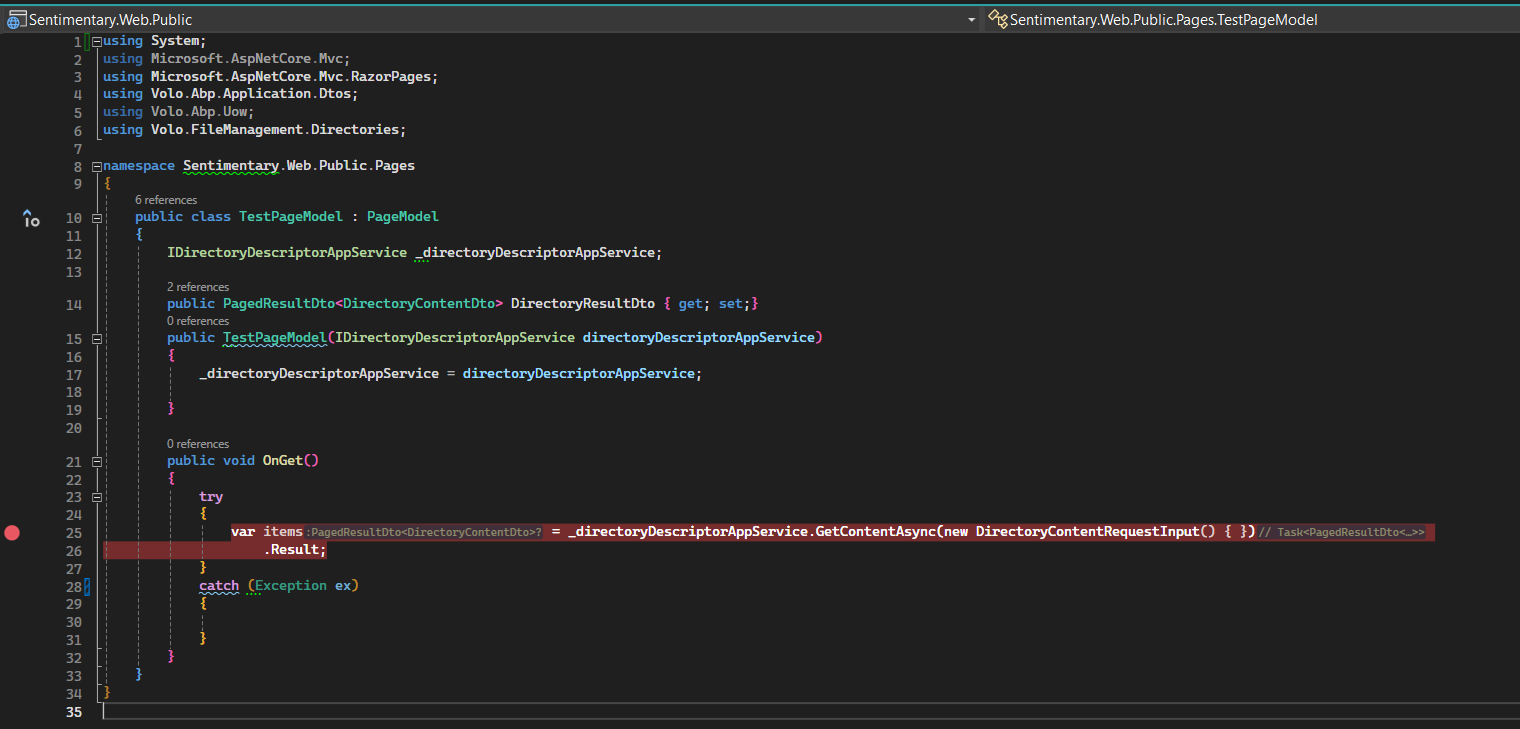Screen dimensions: 1520x729
Task: Collapse the using directives block at line 1
Action: point(96,41)
